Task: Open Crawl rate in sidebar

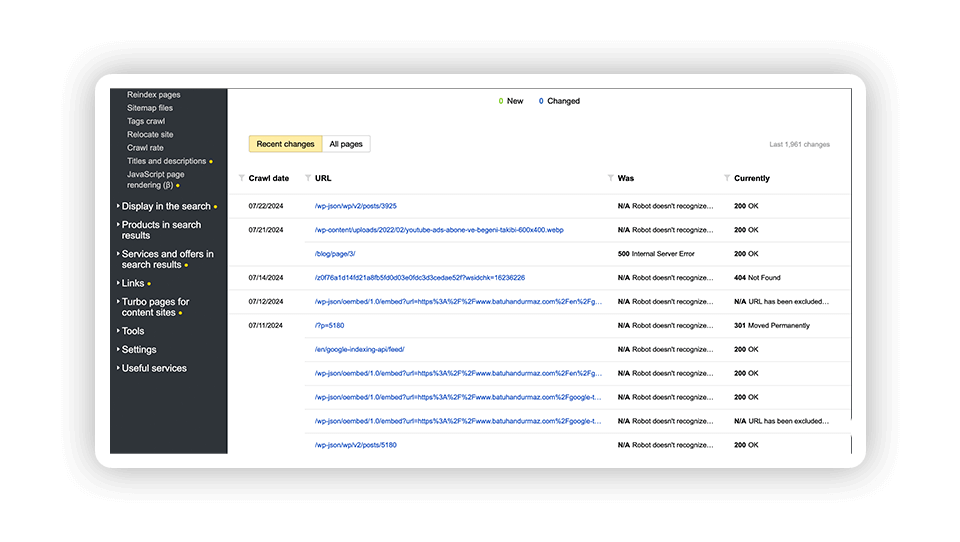Action: (x=145, y=148)
